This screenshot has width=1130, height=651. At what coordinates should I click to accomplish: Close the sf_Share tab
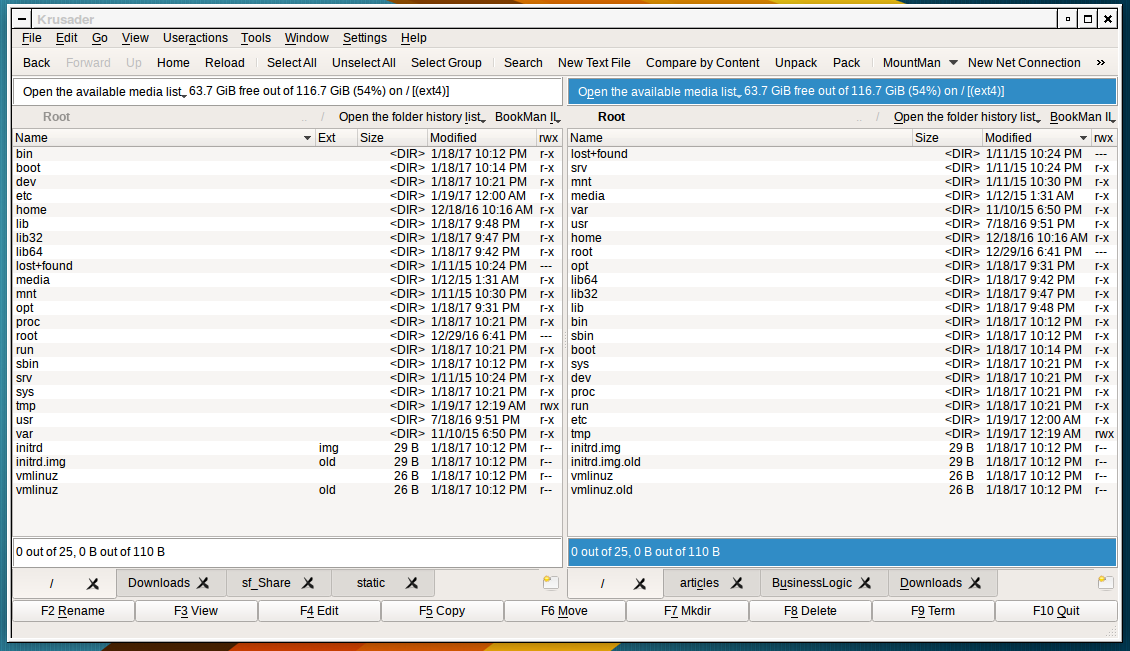click(308, 583)
